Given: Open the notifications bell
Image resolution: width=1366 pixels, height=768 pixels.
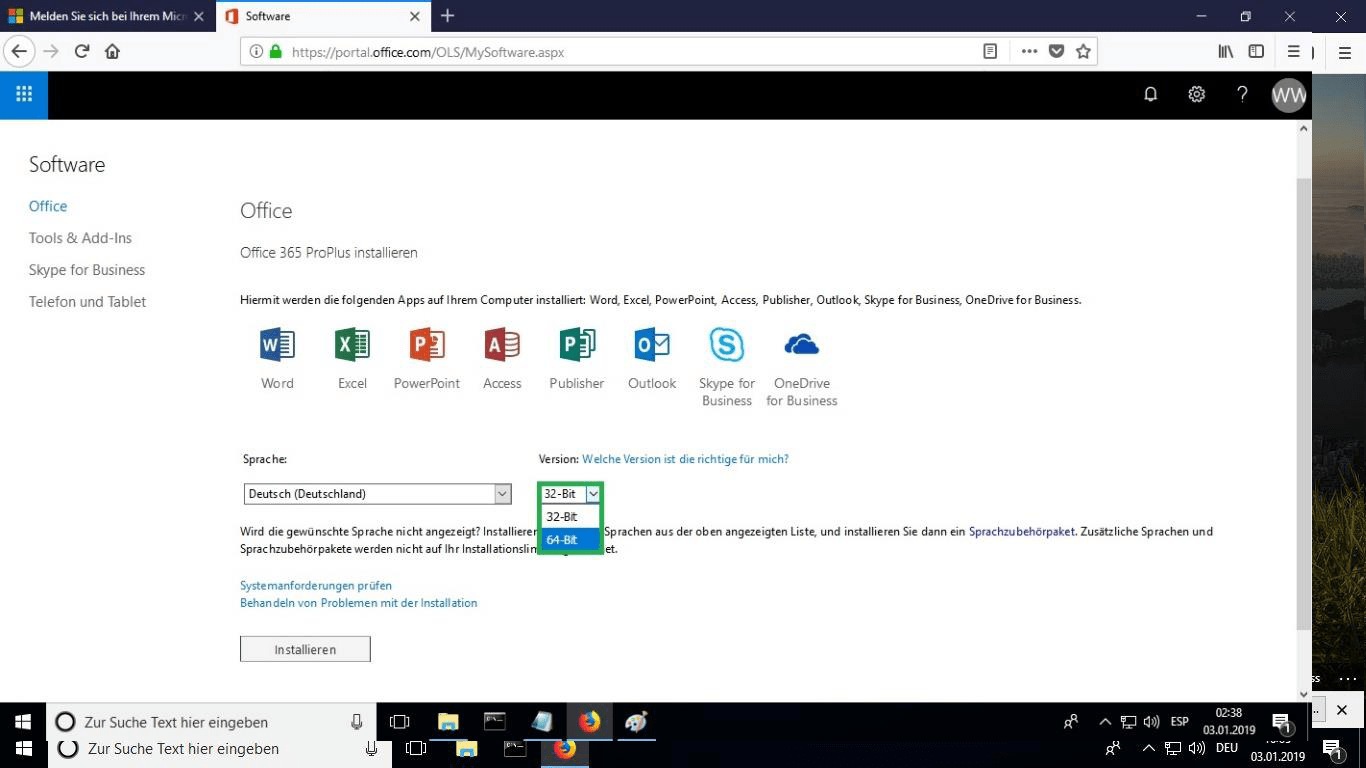Looking at the screenshot, I should point(1151,94).
